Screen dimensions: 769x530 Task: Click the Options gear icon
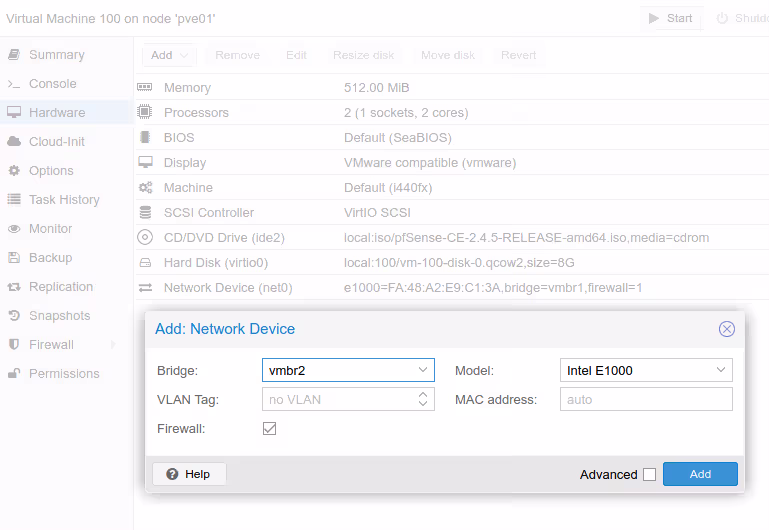[14, 171]
